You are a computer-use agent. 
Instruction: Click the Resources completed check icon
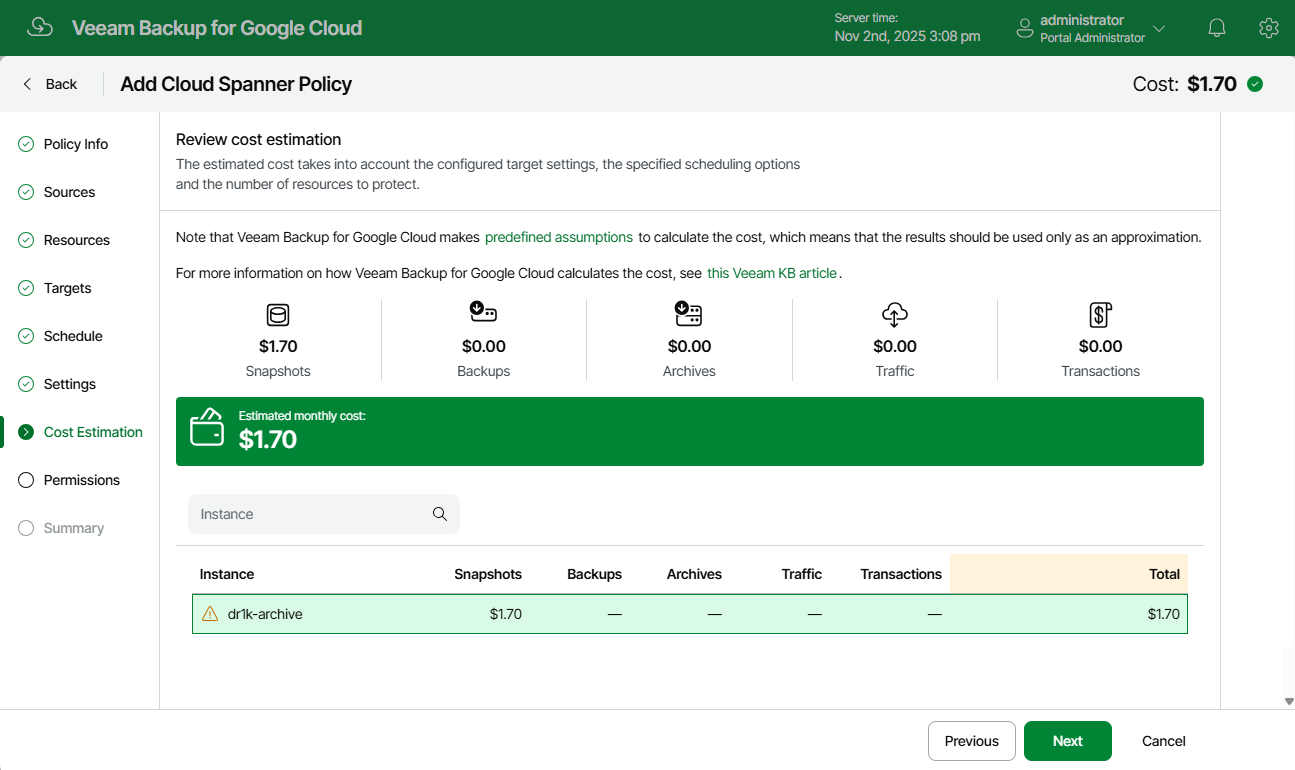tap(26, 240)
